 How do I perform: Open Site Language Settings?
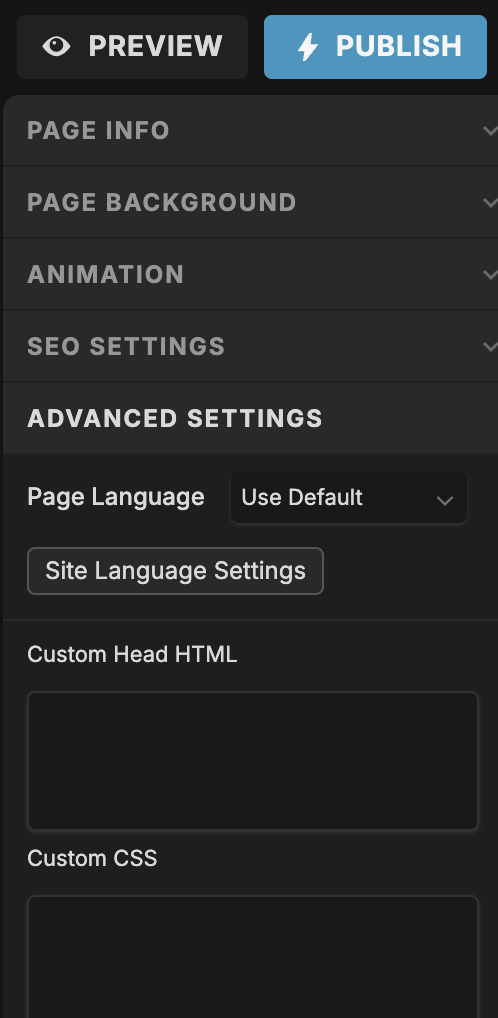(x=175, y=571)
